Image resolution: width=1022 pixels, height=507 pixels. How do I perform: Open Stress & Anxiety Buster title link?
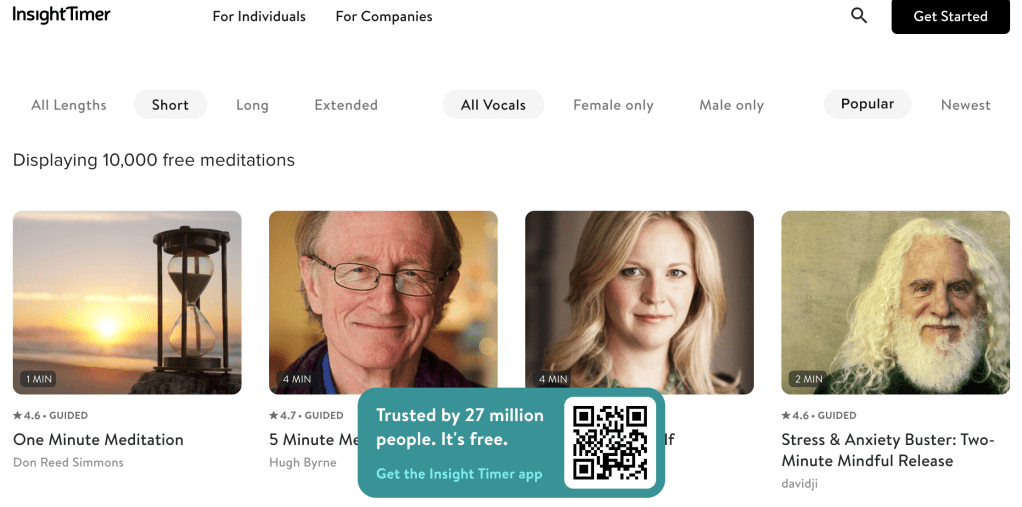(x=888, y=450)
